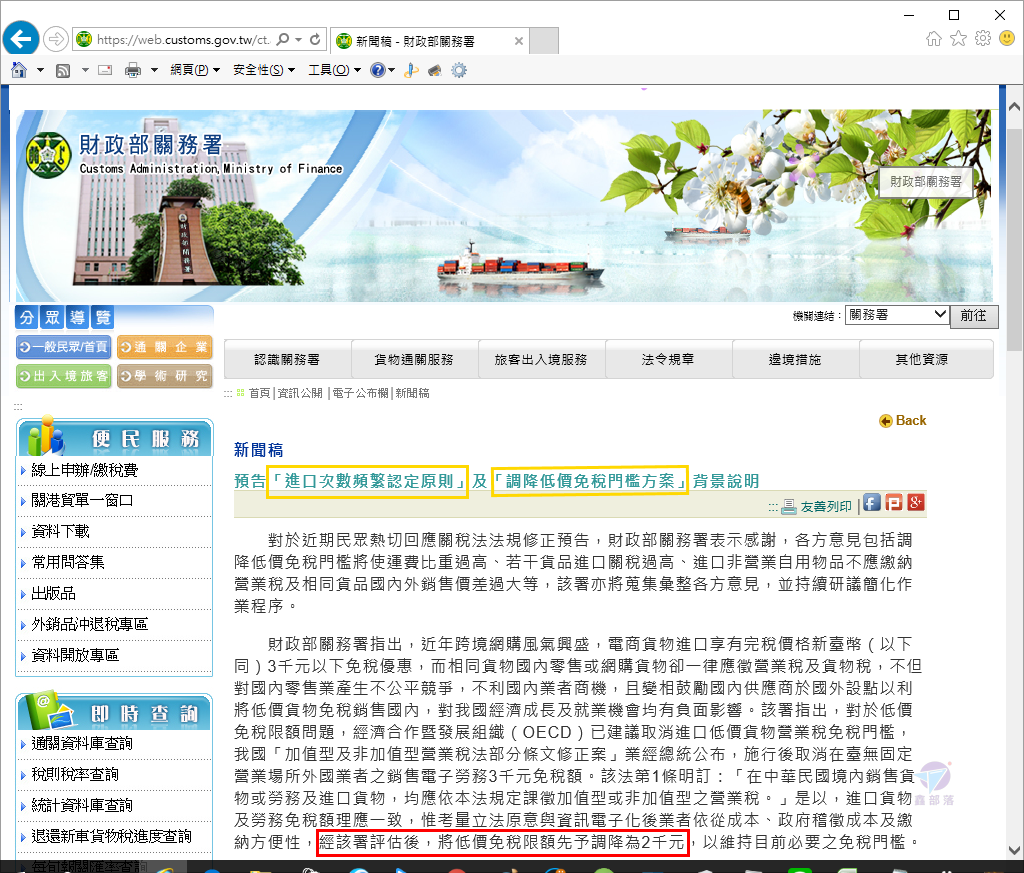
Task: Click the customs agency emblem logo
Action: point(48,155)
